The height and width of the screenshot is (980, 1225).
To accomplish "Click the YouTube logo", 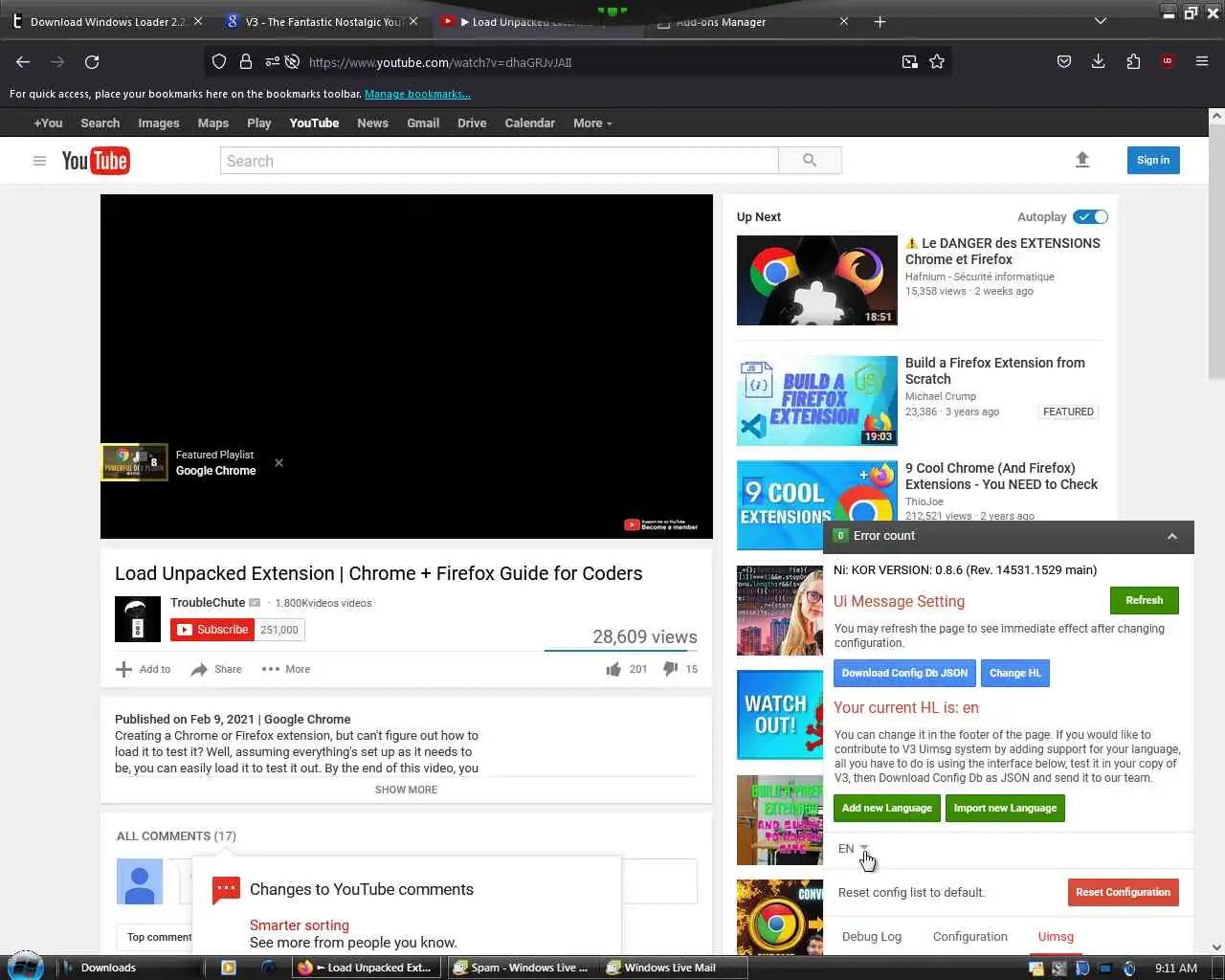I will coord(96,161).
